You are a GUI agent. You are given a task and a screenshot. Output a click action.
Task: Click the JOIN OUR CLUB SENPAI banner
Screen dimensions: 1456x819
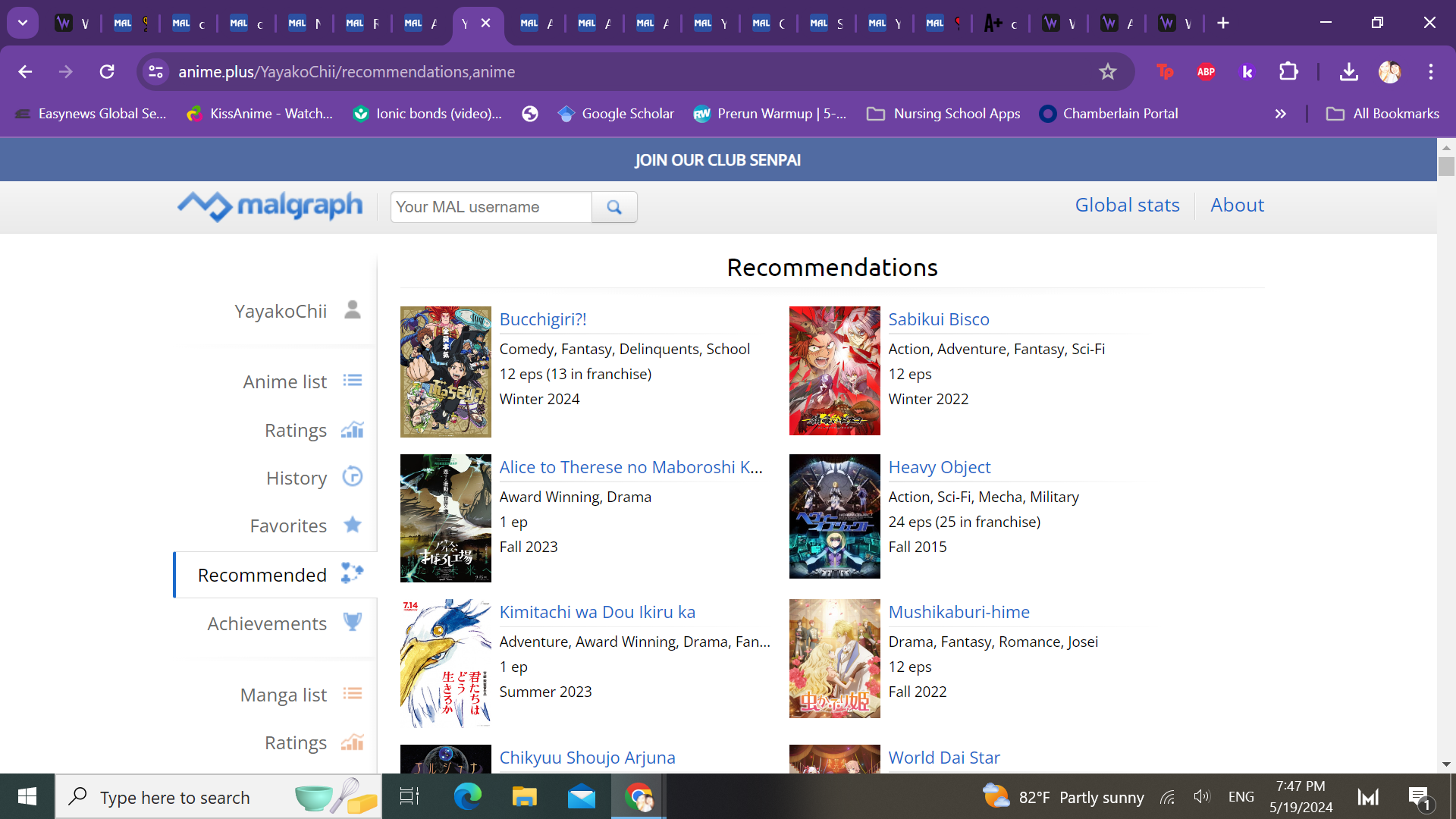tap(717, 160)
